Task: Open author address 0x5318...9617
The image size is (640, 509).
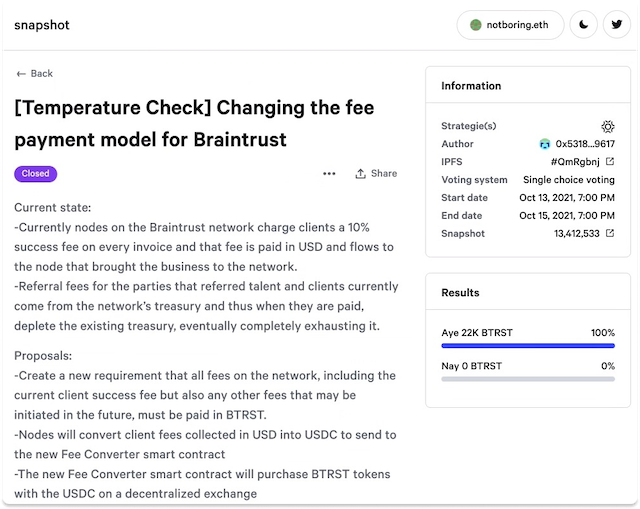Action: pyautogui.click(x=585, y=144)
